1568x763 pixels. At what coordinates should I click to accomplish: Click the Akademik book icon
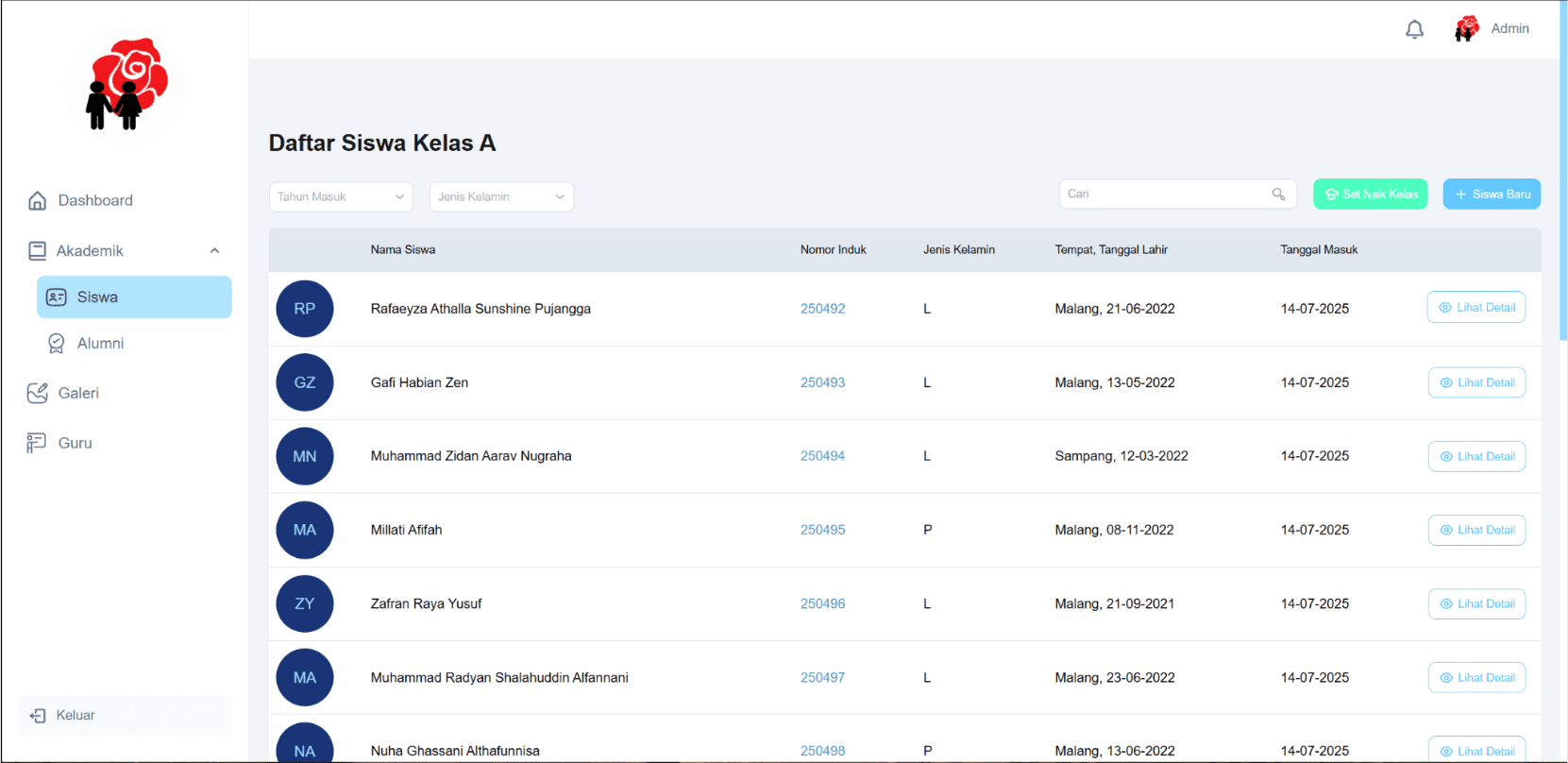[x=38, y=250]
